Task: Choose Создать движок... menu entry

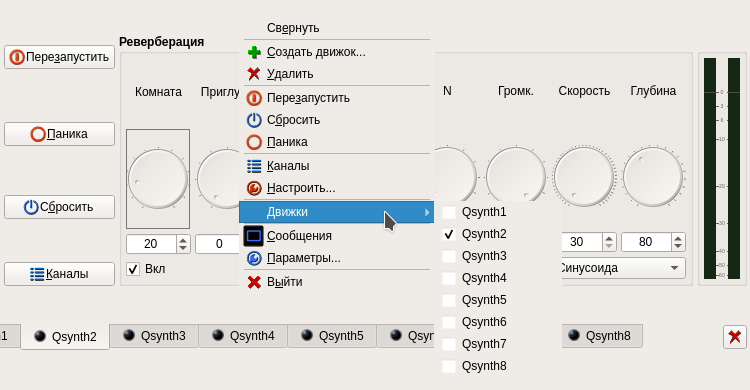Action: pyautogui.click(x=336, y=52)
